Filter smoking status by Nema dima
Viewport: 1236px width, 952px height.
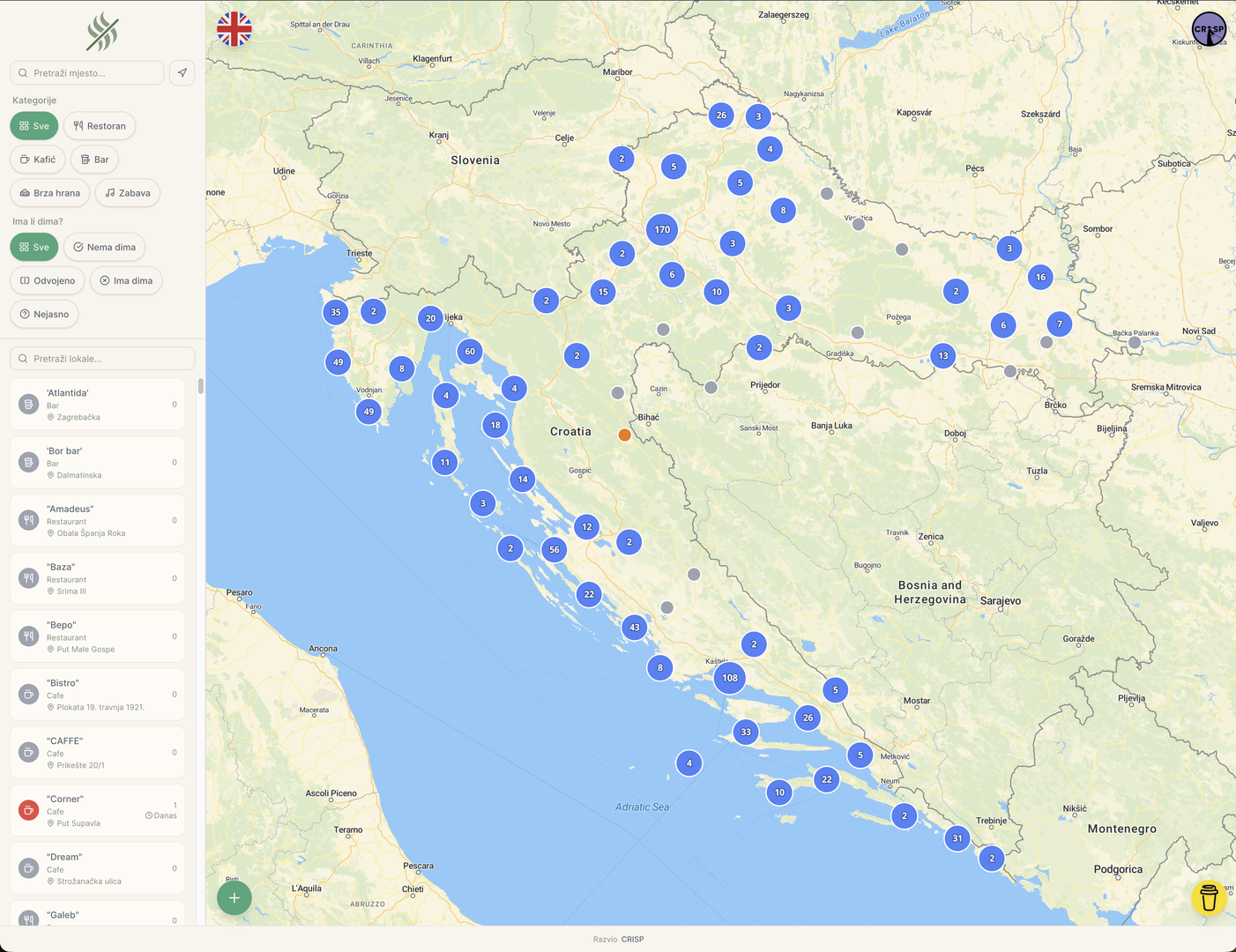pos(104,248)
